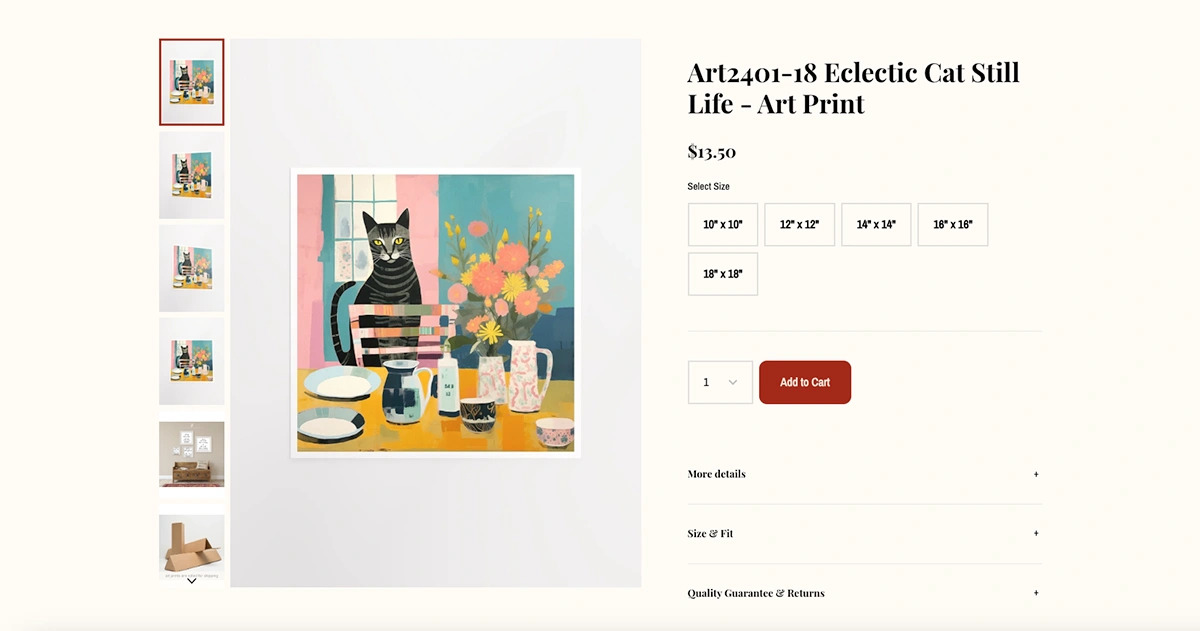Choose the 18" x 18" print size

pos(723,274)
